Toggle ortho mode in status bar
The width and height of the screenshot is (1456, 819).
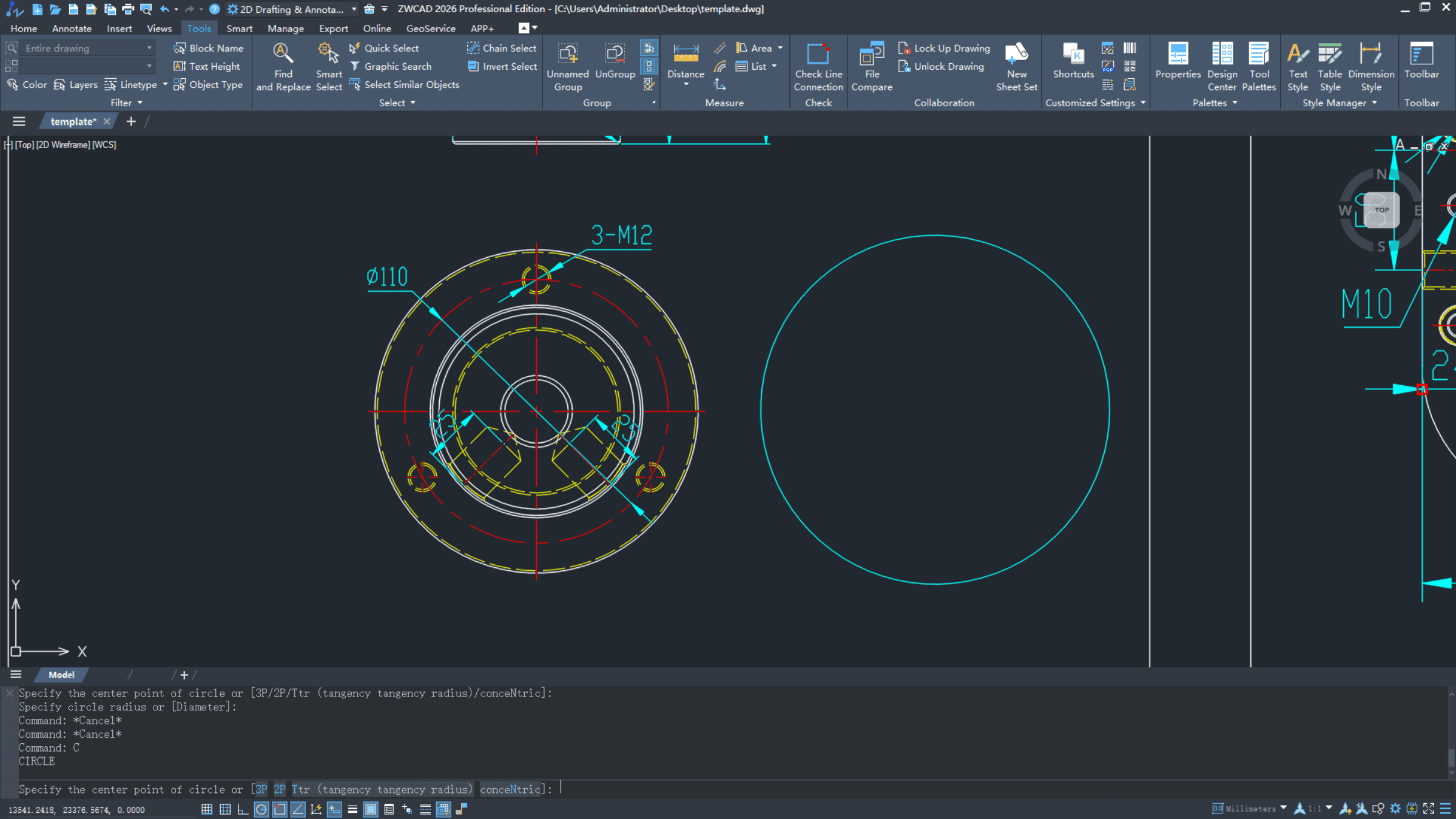(x=243, y=809)
